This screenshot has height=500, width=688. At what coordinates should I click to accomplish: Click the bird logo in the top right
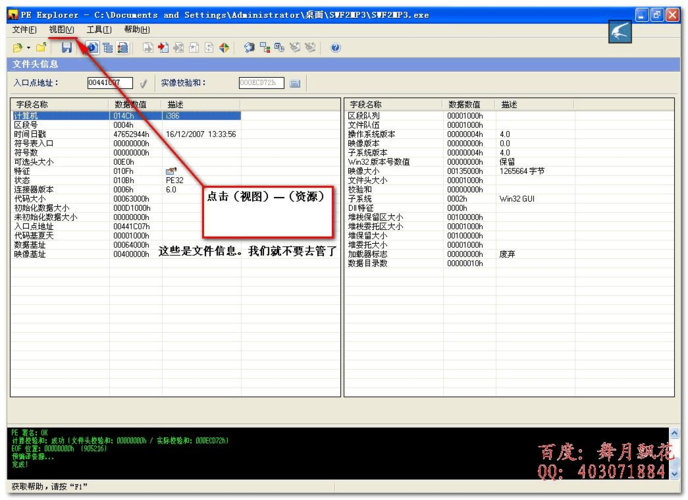coord(620,32)
